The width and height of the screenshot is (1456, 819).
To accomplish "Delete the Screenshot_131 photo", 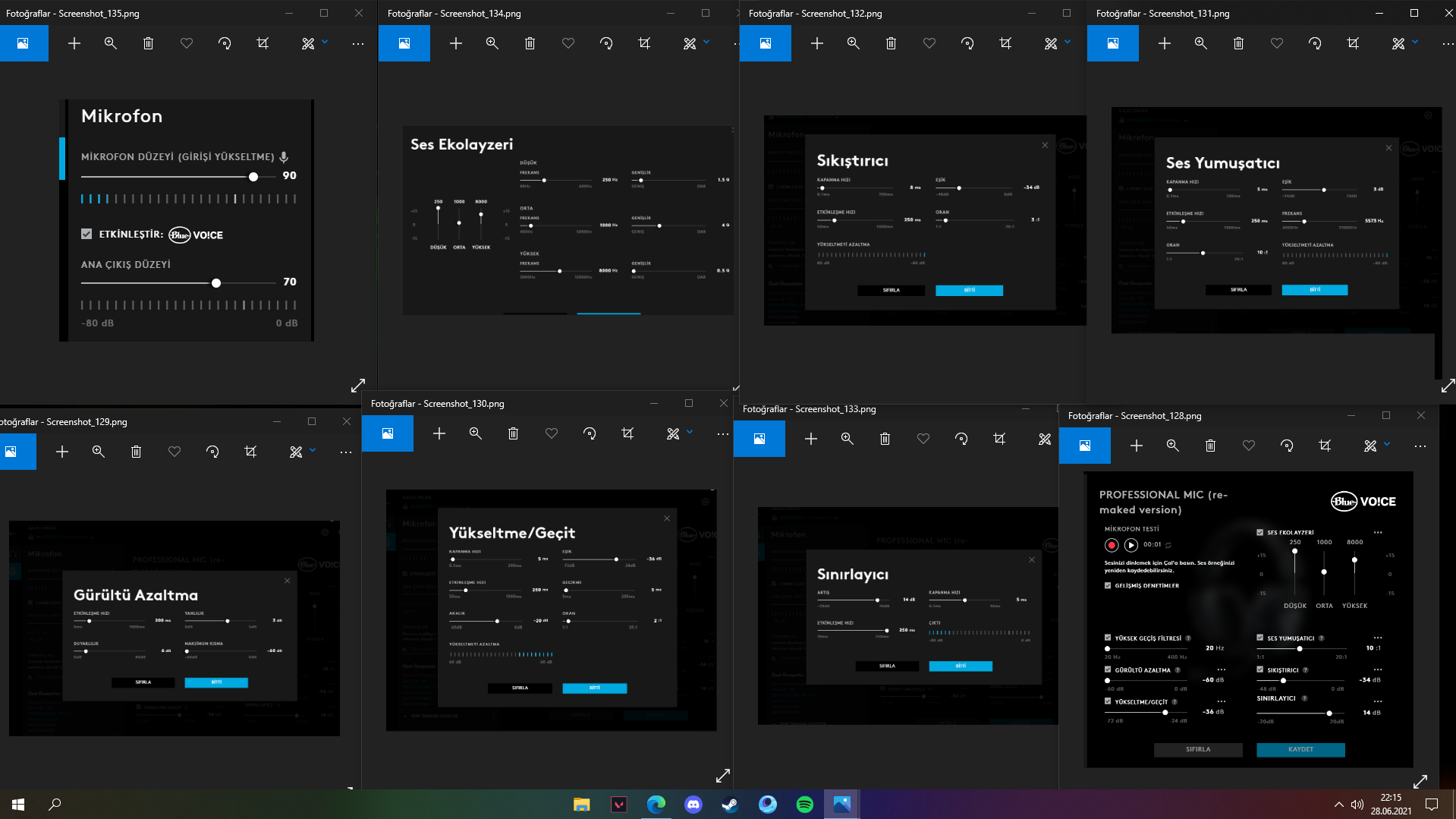I will pos(1239,43).
